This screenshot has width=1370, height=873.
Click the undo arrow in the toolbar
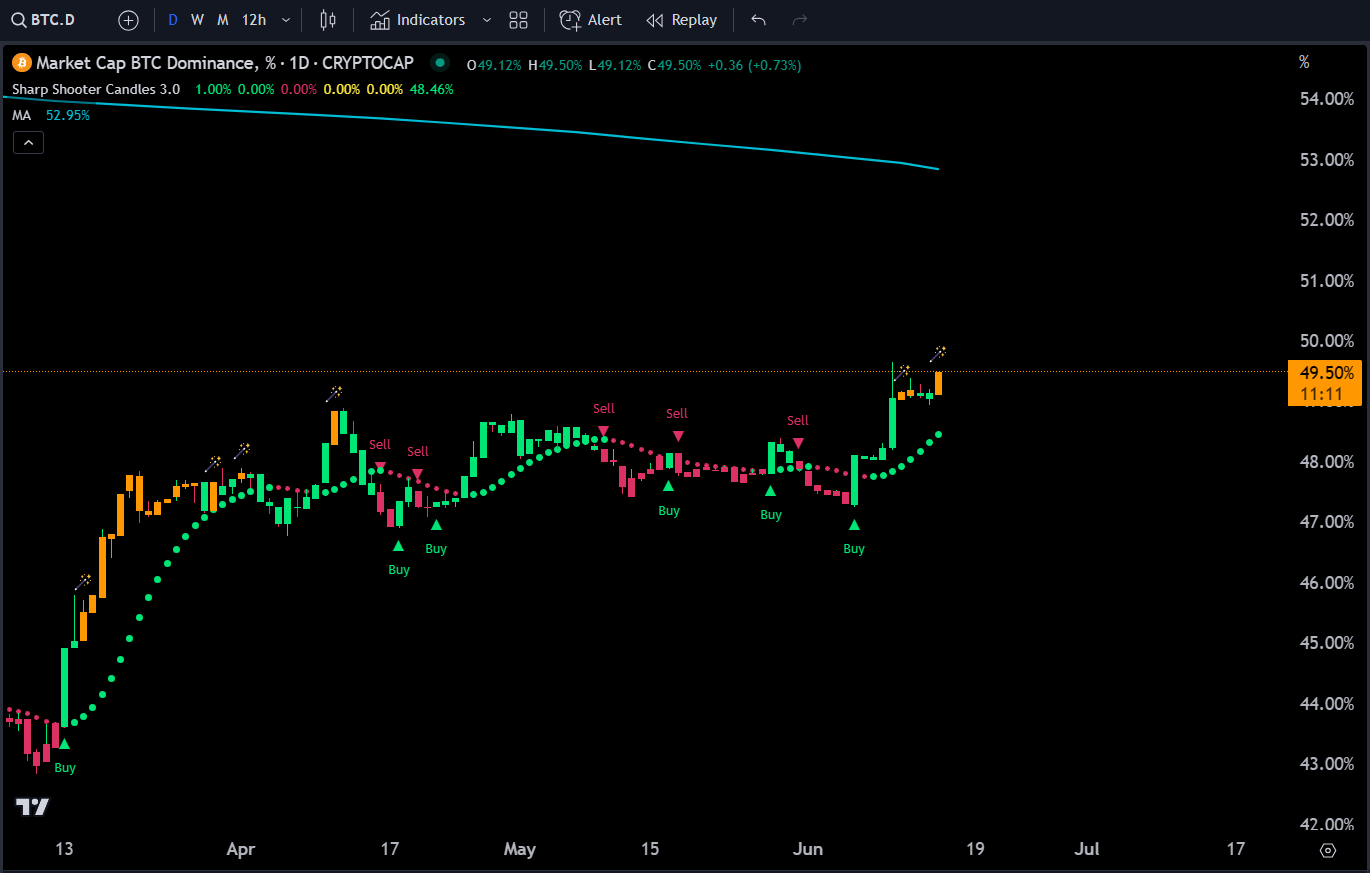click(757, 19)
